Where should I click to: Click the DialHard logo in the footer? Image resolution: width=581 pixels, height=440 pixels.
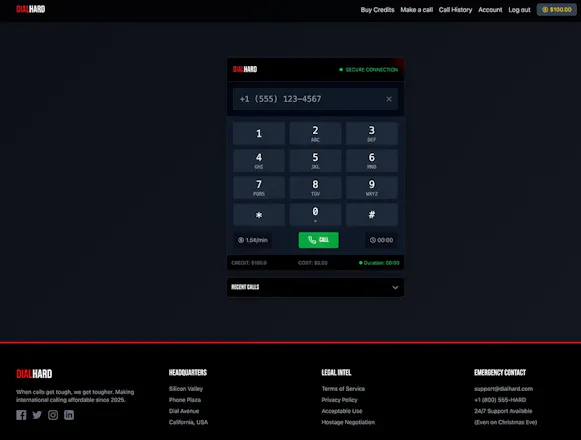[x=34, y=374]
